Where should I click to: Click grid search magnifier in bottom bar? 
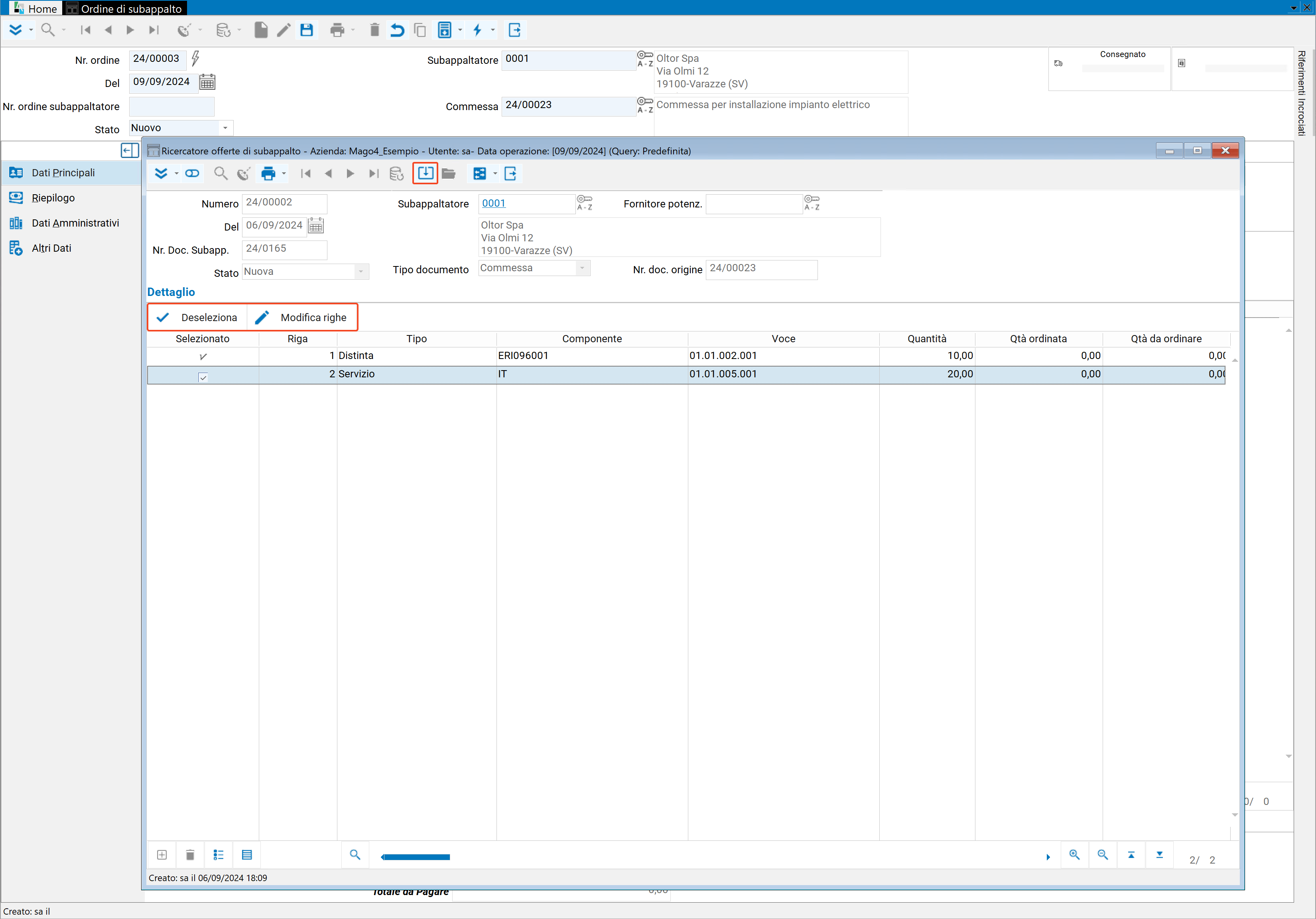(x=355, y=855)
